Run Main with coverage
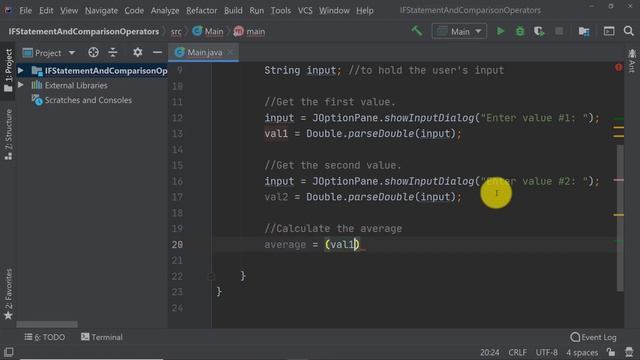Image resolution: width=640 pixels, height=360 pixels. [539, 31]
